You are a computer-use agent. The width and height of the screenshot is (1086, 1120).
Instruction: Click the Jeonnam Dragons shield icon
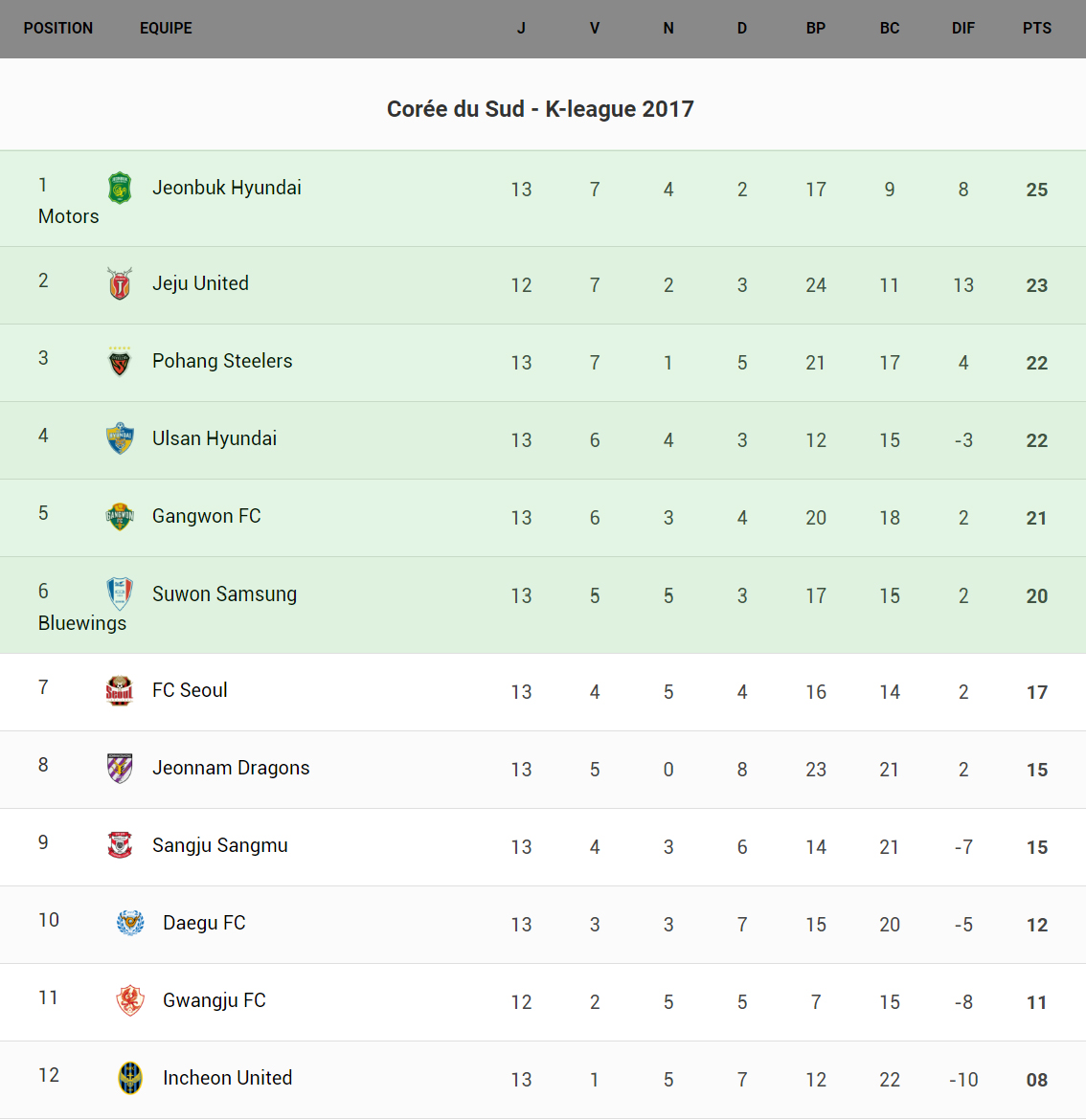tap(120, 769)
